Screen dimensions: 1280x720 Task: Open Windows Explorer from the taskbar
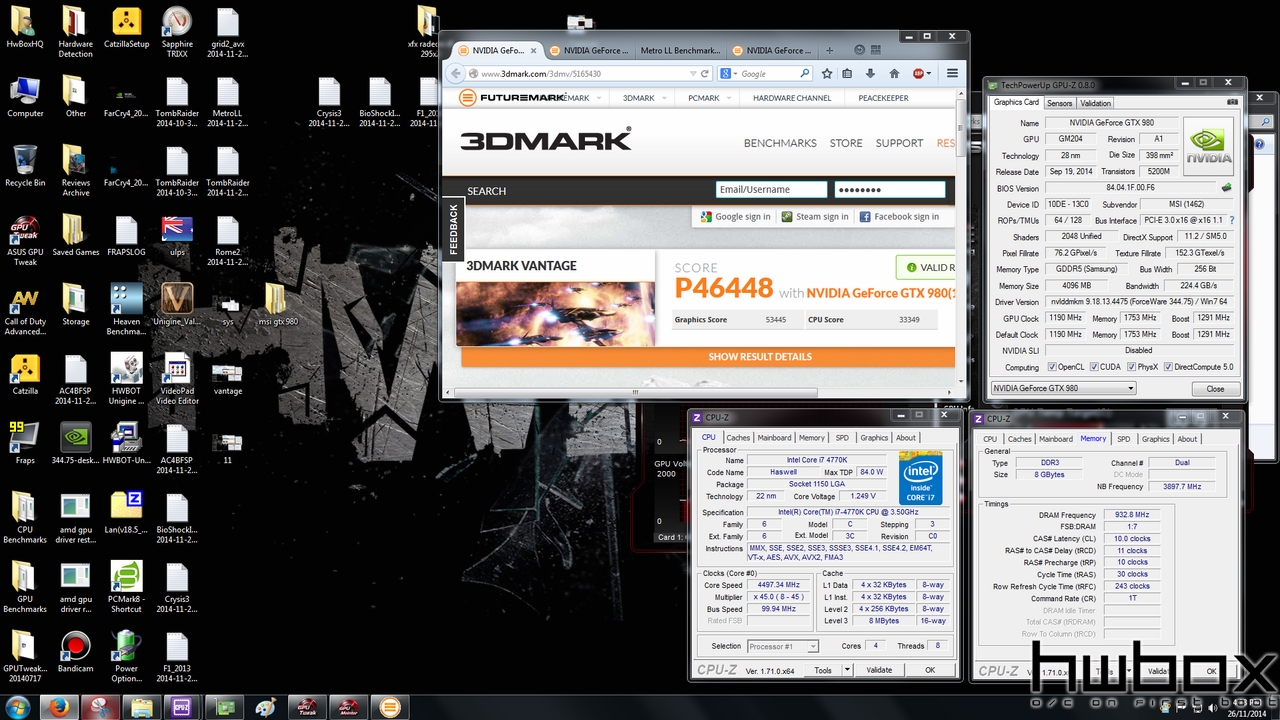pyautogui.click(x=141, y=707)
